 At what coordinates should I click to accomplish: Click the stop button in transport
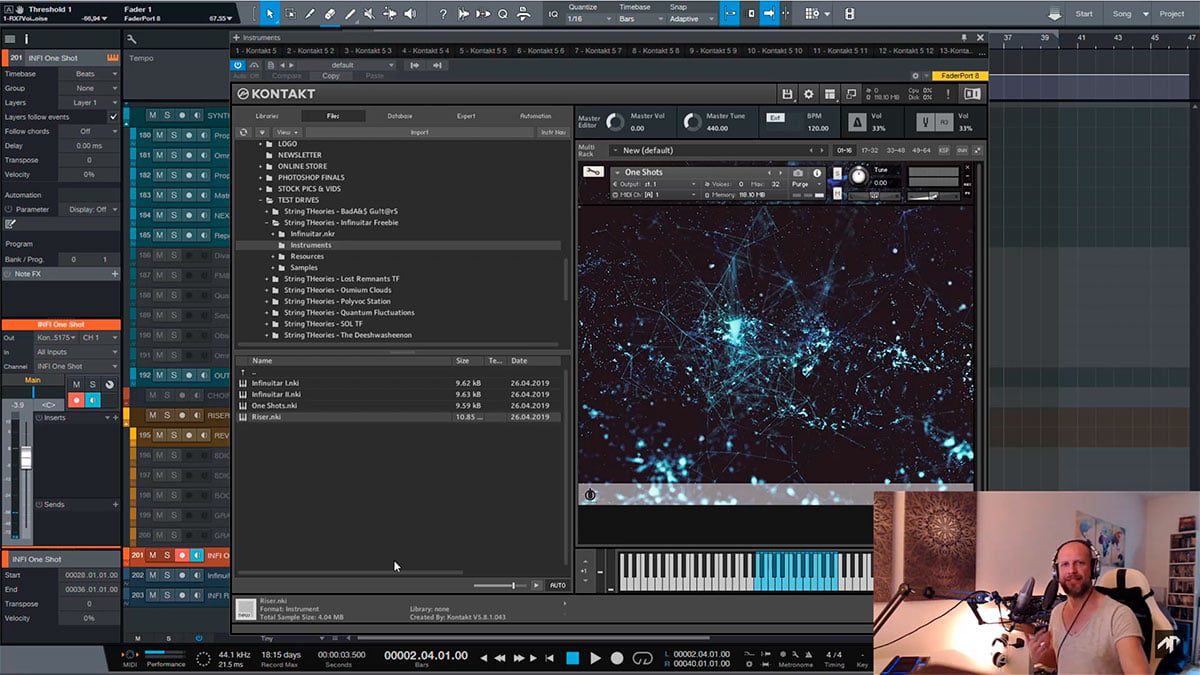pos(572,658)
